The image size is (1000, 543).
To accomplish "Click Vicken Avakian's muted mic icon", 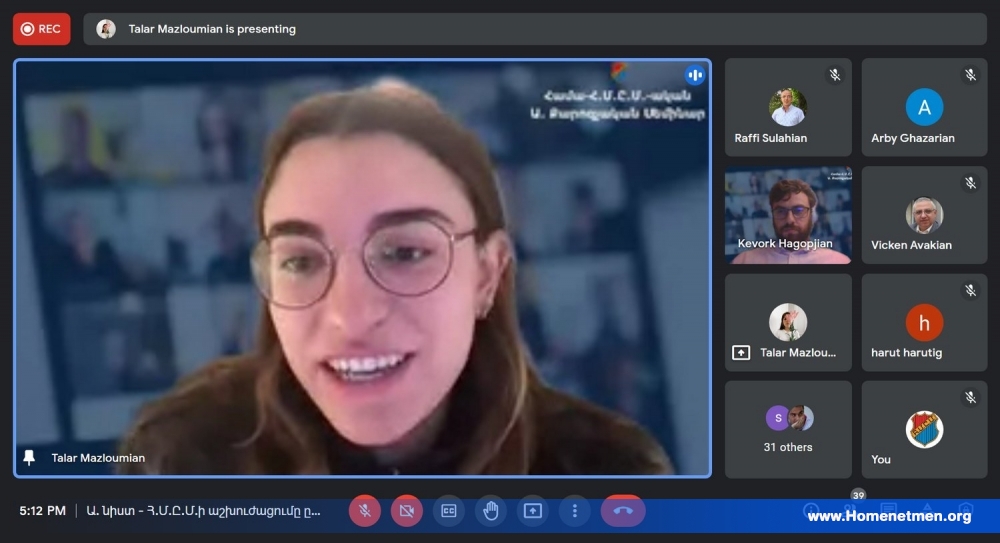I will point(970,183).
